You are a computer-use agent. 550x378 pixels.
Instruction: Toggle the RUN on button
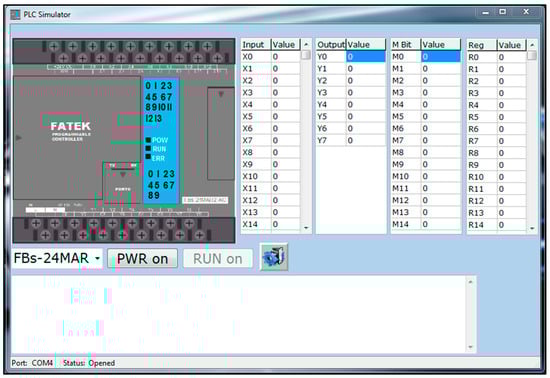[217, 259]
